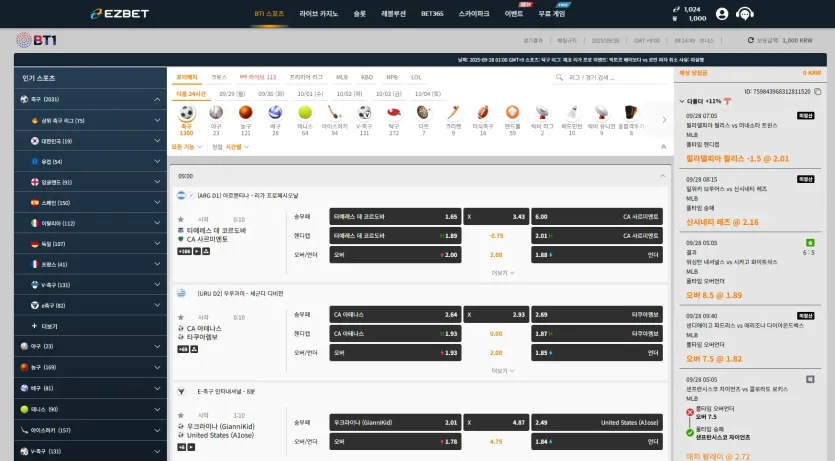The width and height of the screenshot is (835, 461).
Task: Select the ice hockey stick icon (94)
Action: 334,112
